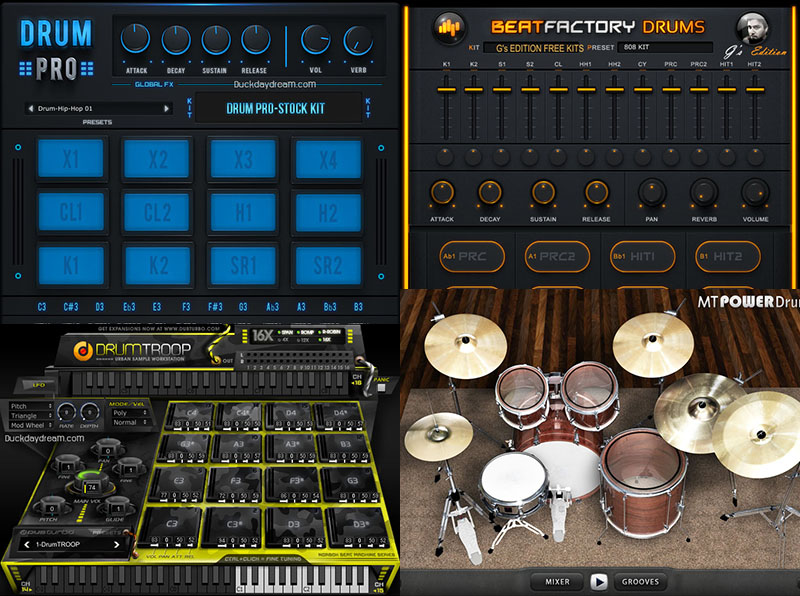Click the Drum Pro Decay knob
Image resolution: width=800 pixels, height=596 pixels.
point(176,40)
